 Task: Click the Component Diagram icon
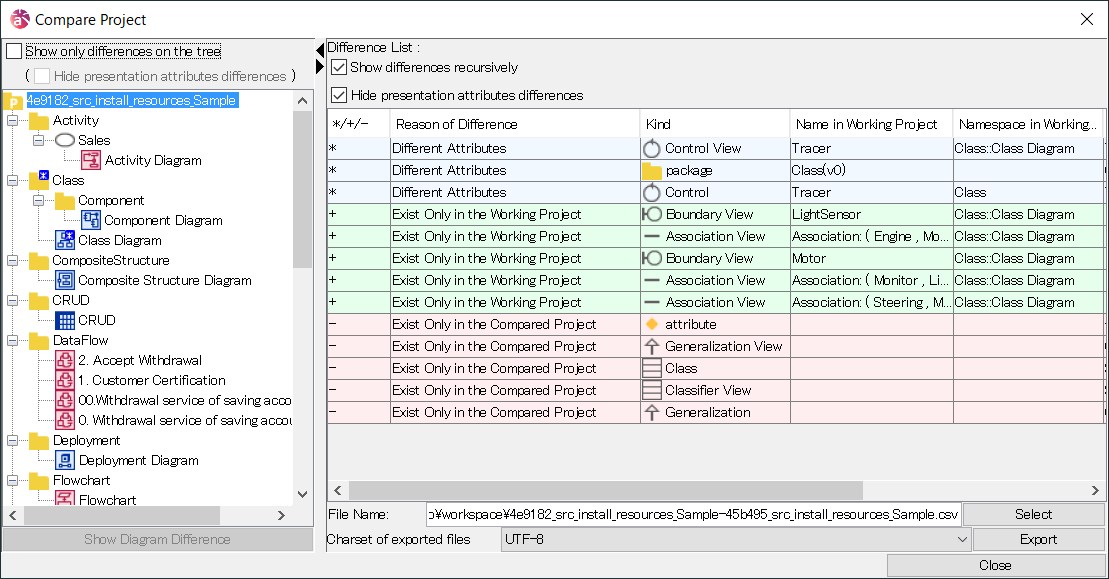(91, 220)
